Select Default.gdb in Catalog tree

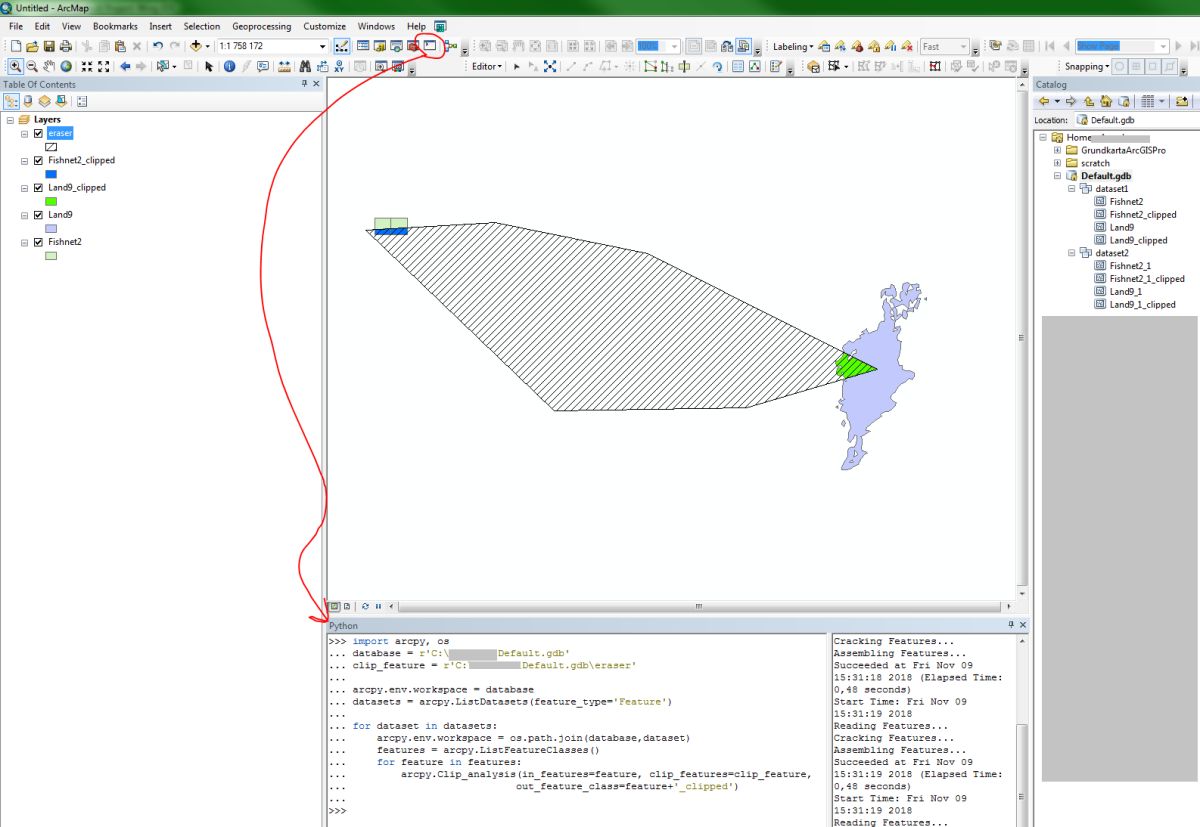coord(1106,176)
